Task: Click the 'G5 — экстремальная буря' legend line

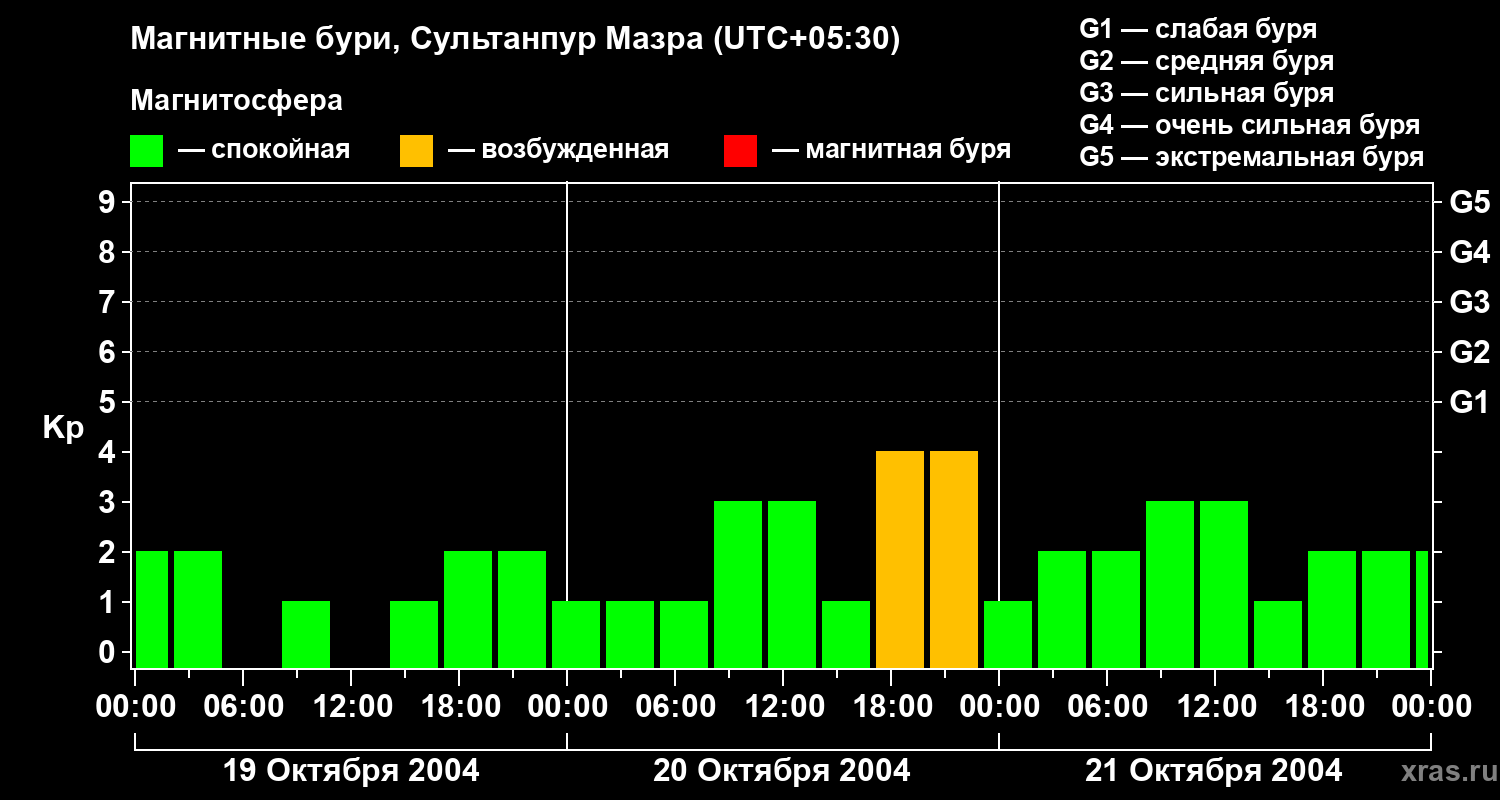Action: (x=1252, y=157)
